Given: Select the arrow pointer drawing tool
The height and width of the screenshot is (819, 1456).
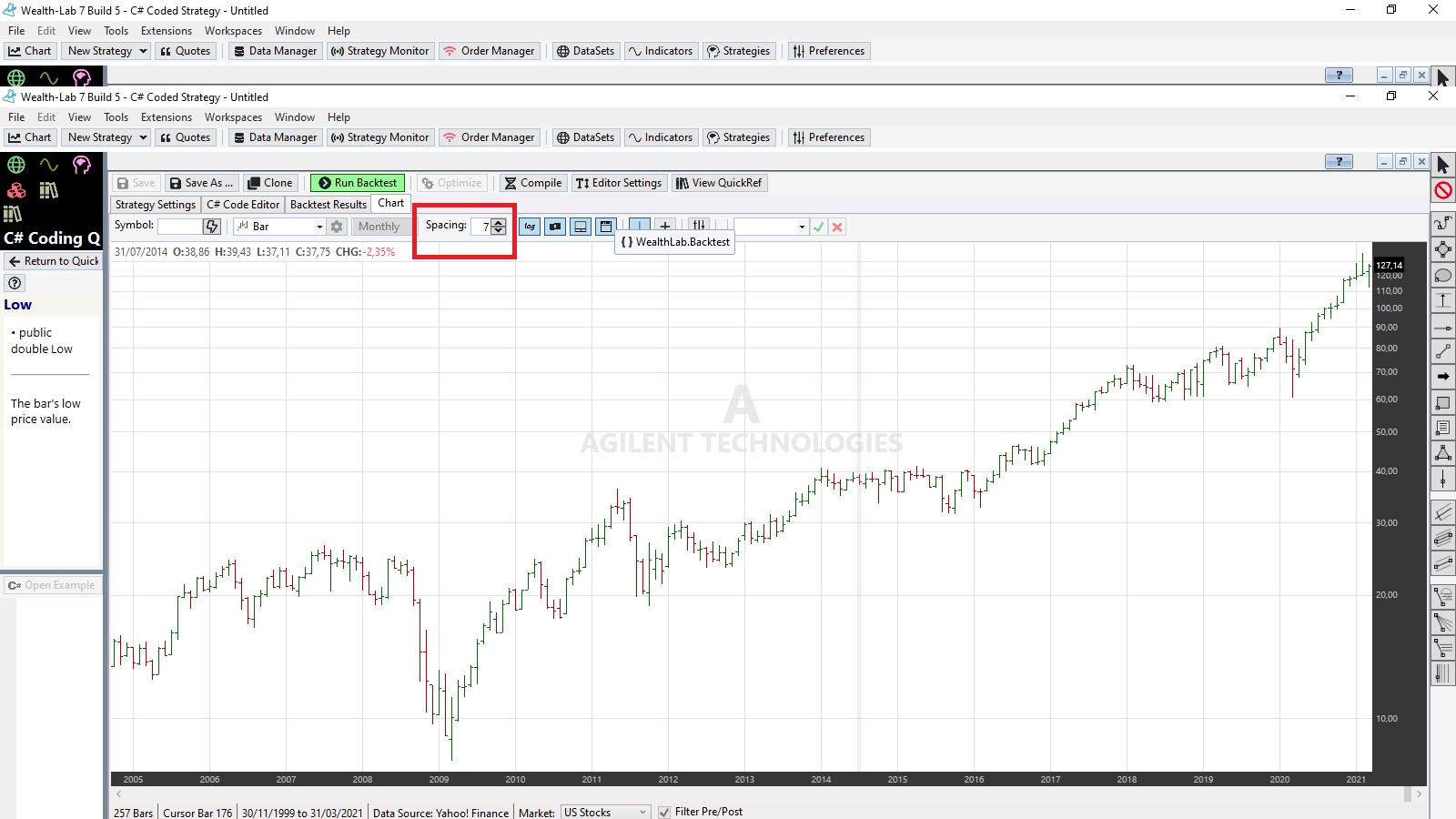Looking at the screenshot, I should pyautogui.click(x=1442, y=165).
